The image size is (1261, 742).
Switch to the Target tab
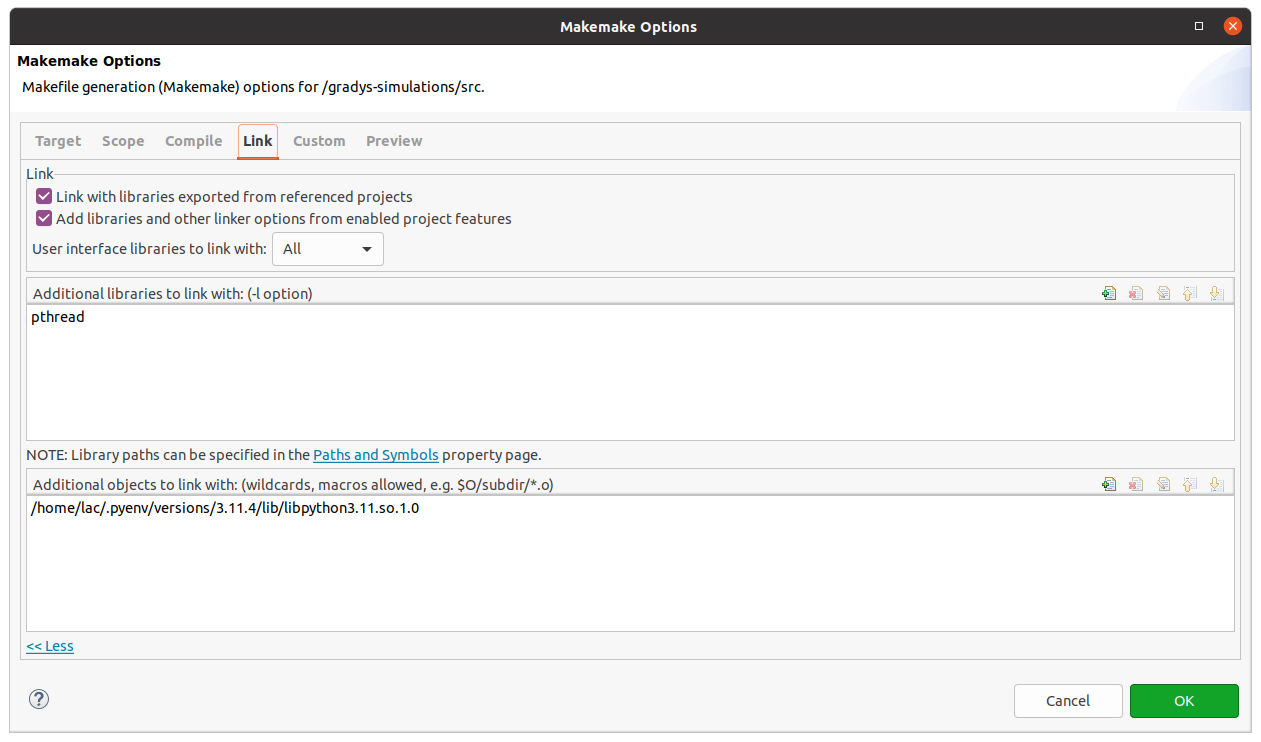coord(58,141)
